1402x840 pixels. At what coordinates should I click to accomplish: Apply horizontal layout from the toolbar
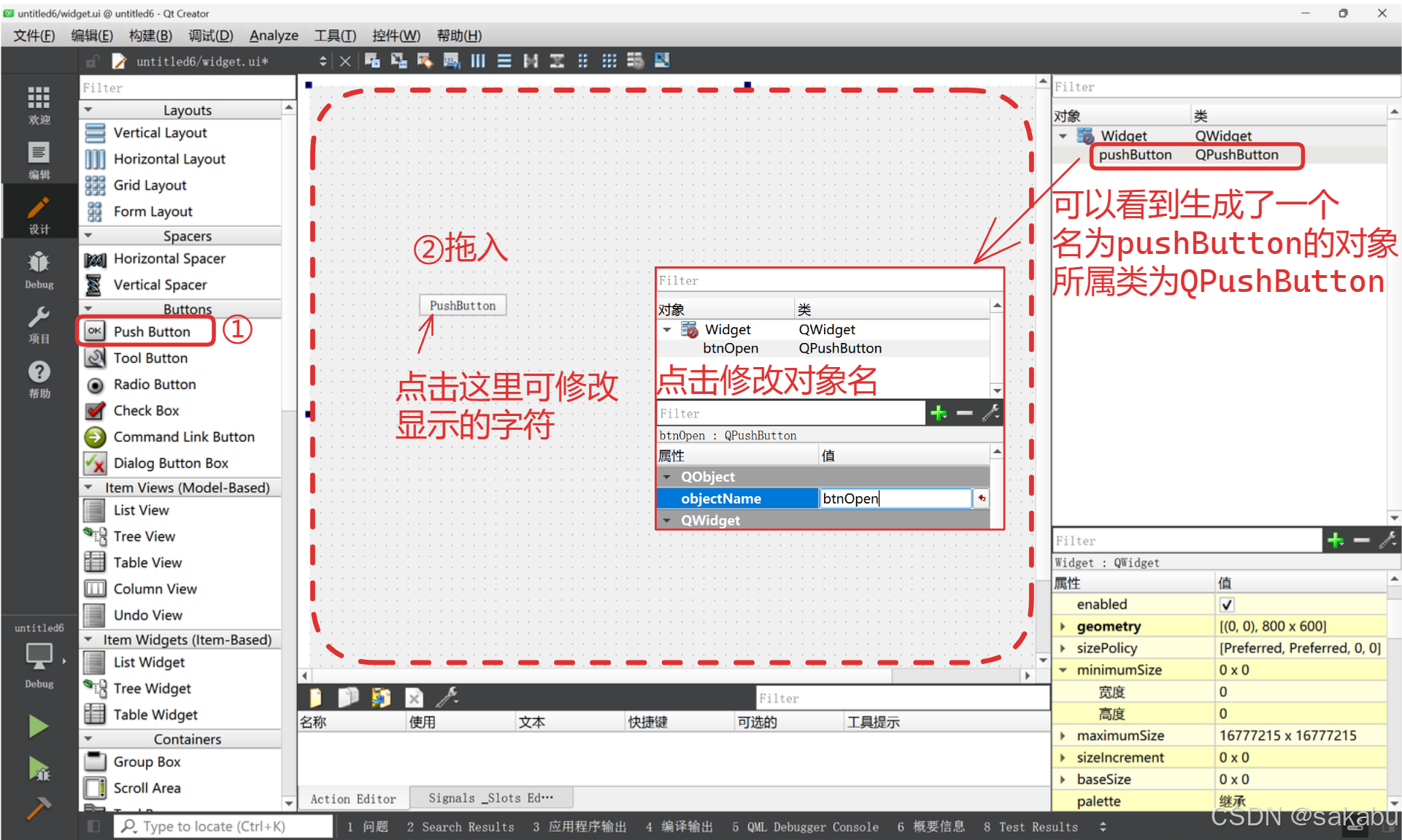[x=478, y=61]
